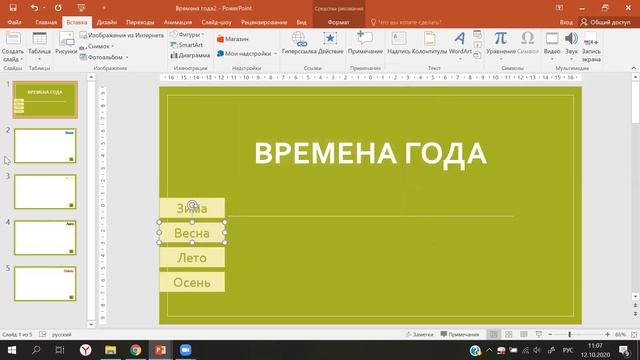Save the presentation with the floppy disk icon
Screen dimensions: 640x360
13,8
